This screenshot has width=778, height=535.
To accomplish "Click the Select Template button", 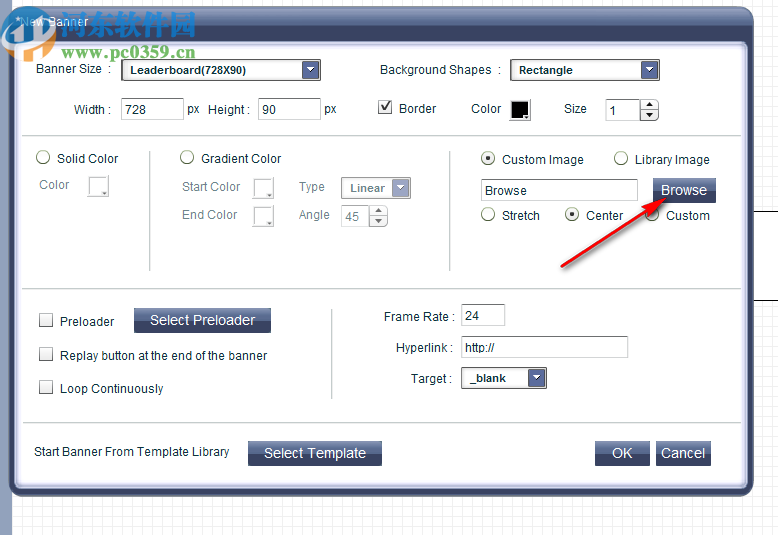I will pos(315,453).
